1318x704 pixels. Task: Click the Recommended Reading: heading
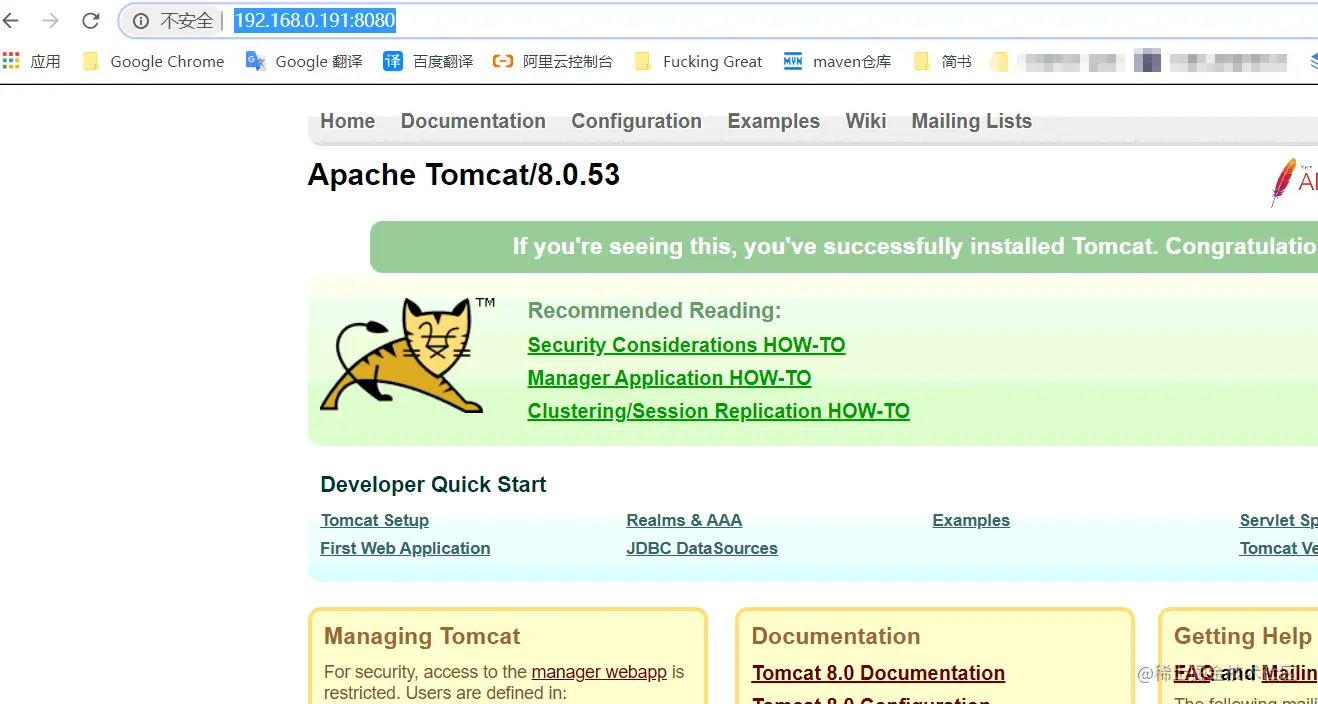click(x=654, y=311)
